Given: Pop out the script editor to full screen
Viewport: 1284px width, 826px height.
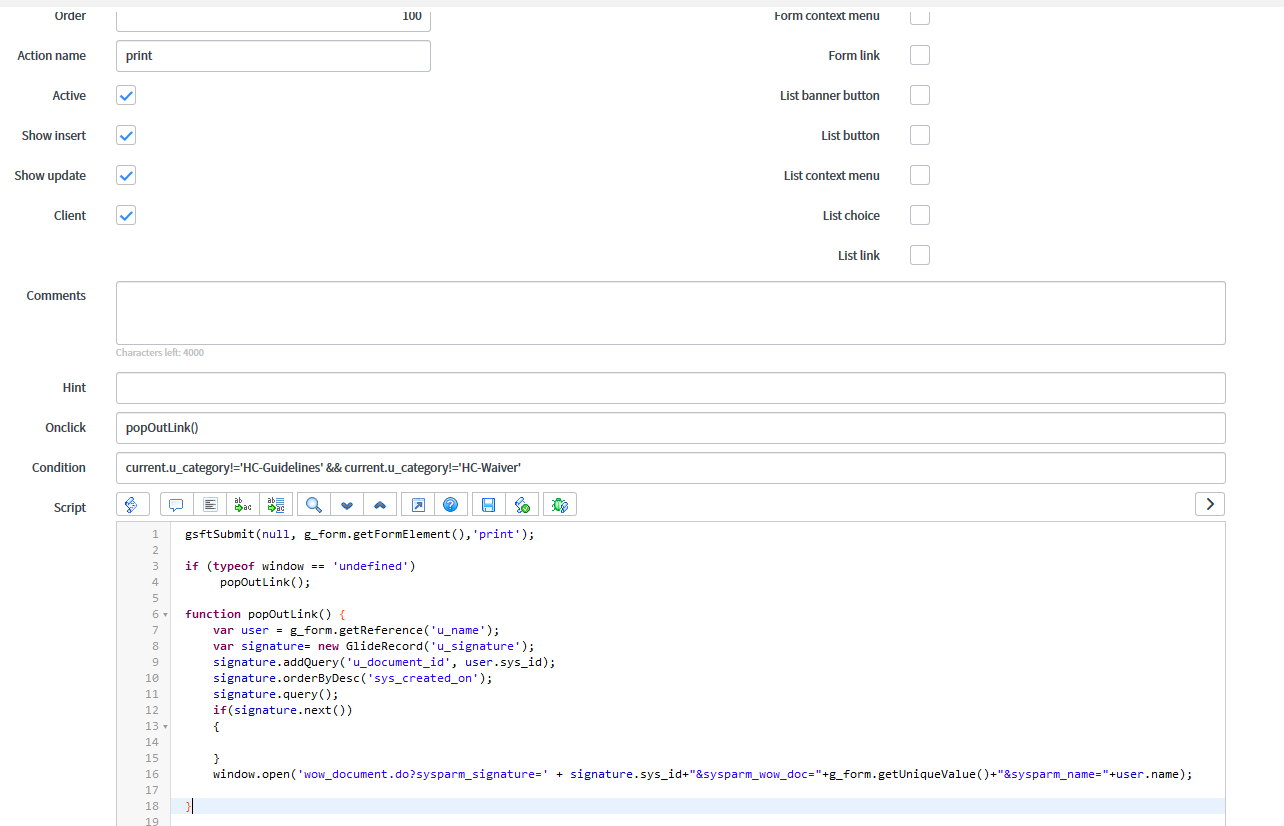Looking at the screenshot, I should pyautogui.click(x=417, y=504).
